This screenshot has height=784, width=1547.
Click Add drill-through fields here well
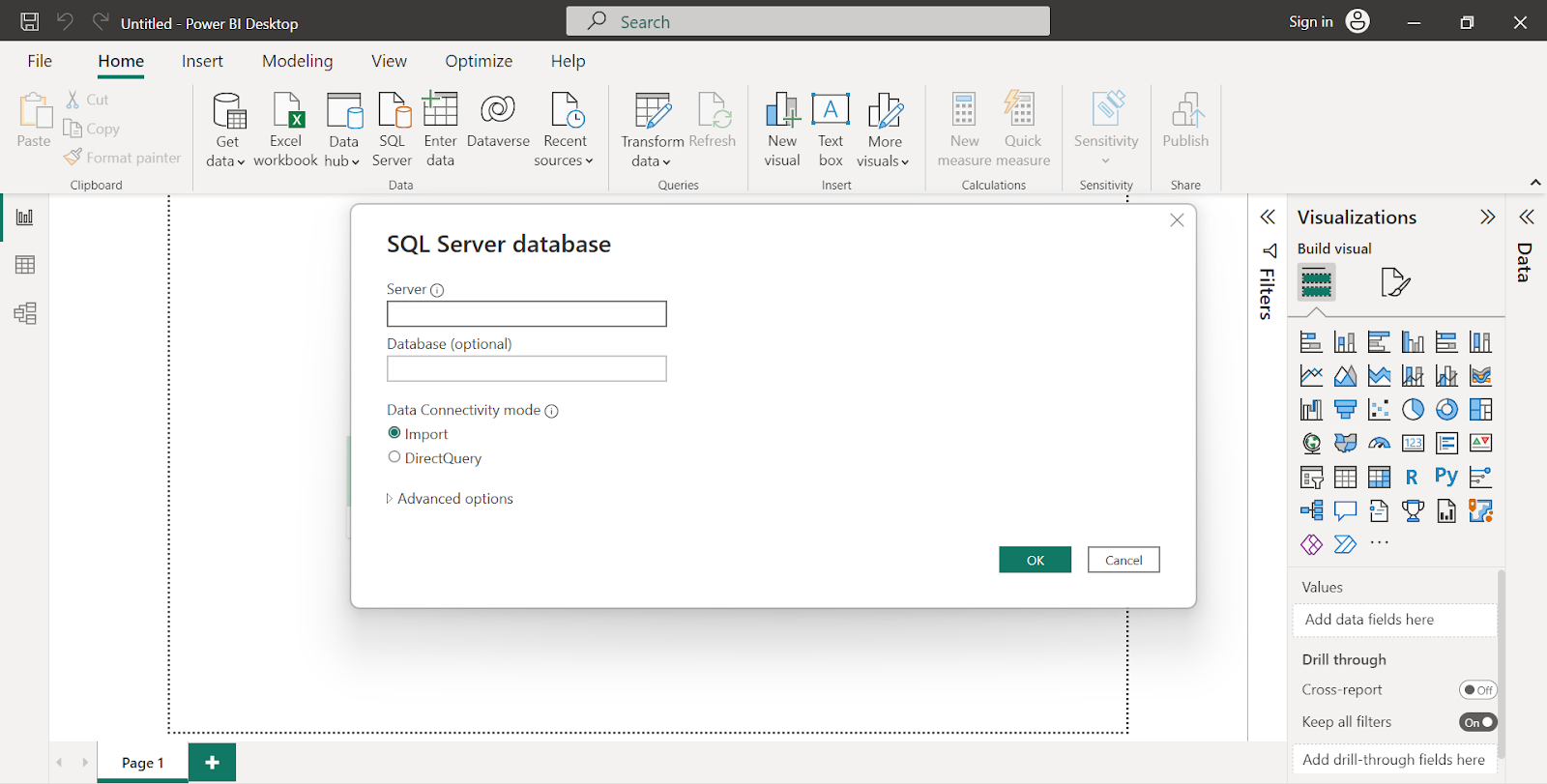click(1394, 760)
